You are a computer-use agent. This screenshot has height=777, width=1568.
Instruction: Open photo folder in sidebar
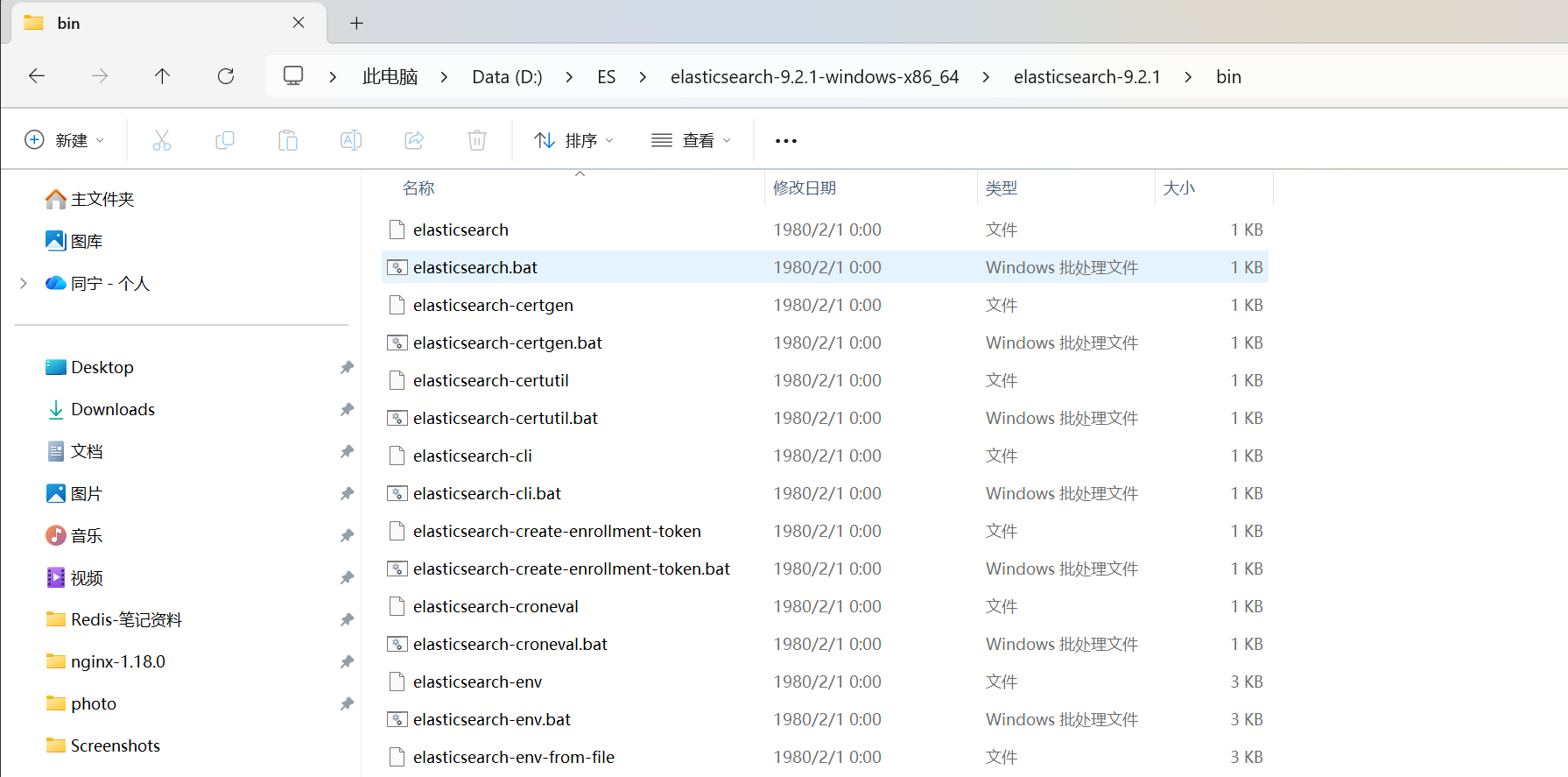[x=81, y=703]
